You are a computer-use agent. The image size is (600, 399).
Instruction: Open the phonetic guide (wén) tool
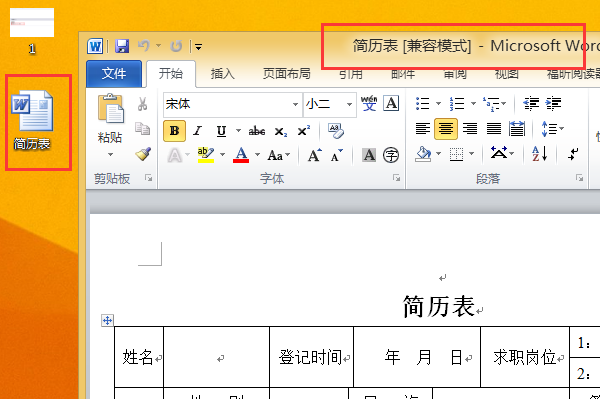[369, 103]
